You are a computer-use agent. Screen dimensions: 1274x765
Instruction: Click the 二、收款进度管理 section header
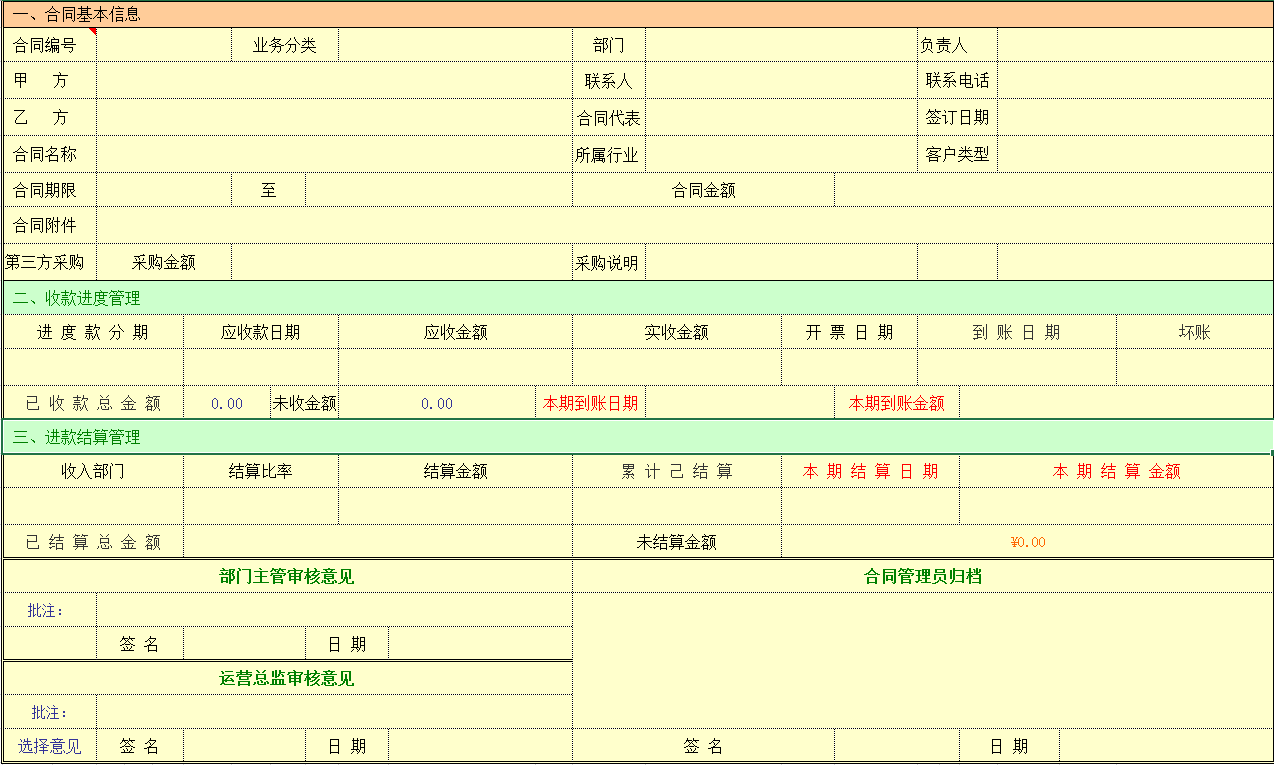point(77,298)
